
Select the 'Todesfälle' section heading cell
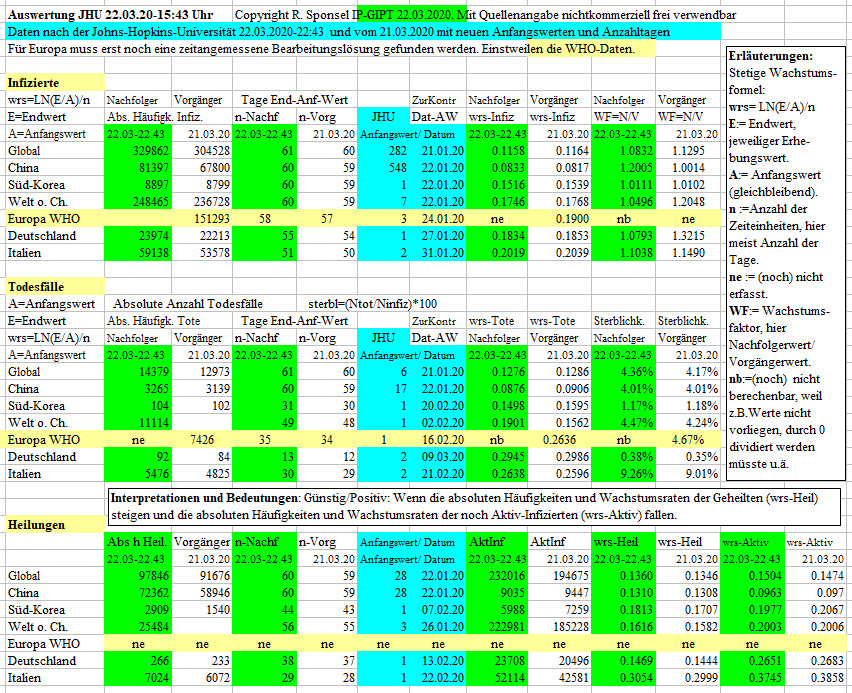point(55,286)
